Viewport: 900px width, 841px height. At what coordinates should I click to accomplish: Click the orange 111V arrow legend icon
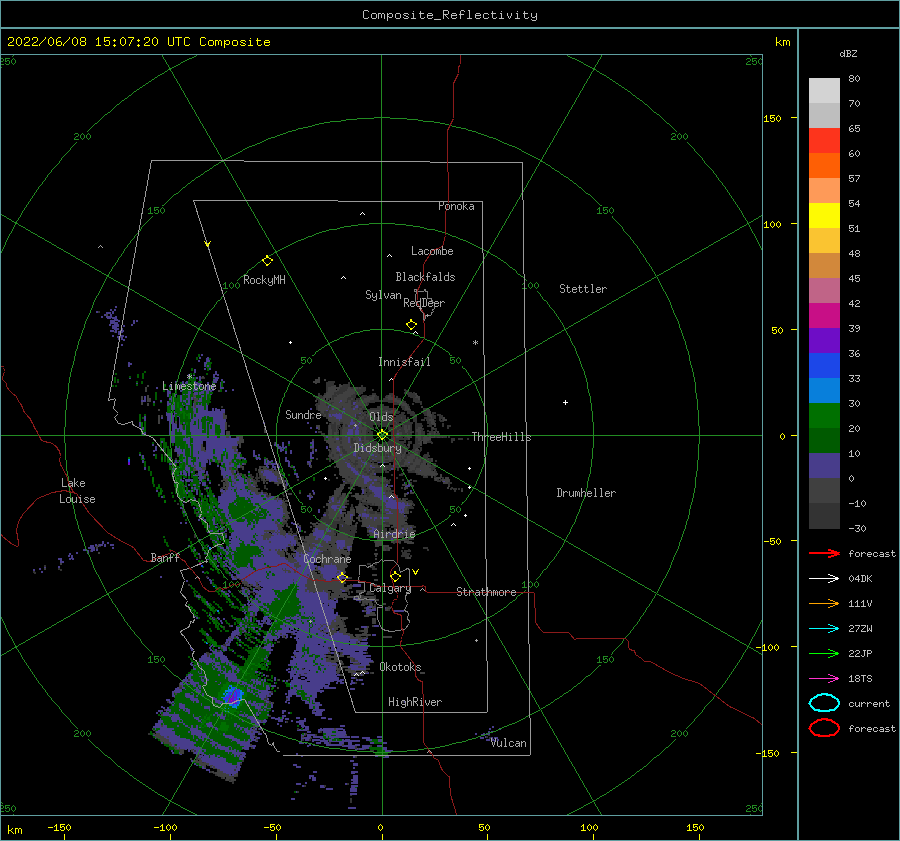824,603
